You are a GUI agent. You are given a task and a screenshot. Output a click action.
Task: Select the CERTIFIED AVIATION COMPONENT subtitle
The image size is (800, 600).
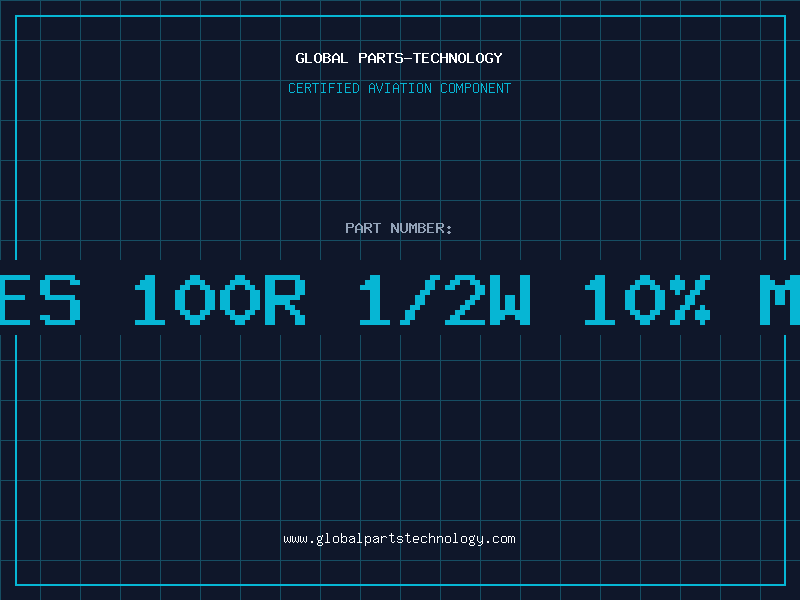click(x=399, y=88)
